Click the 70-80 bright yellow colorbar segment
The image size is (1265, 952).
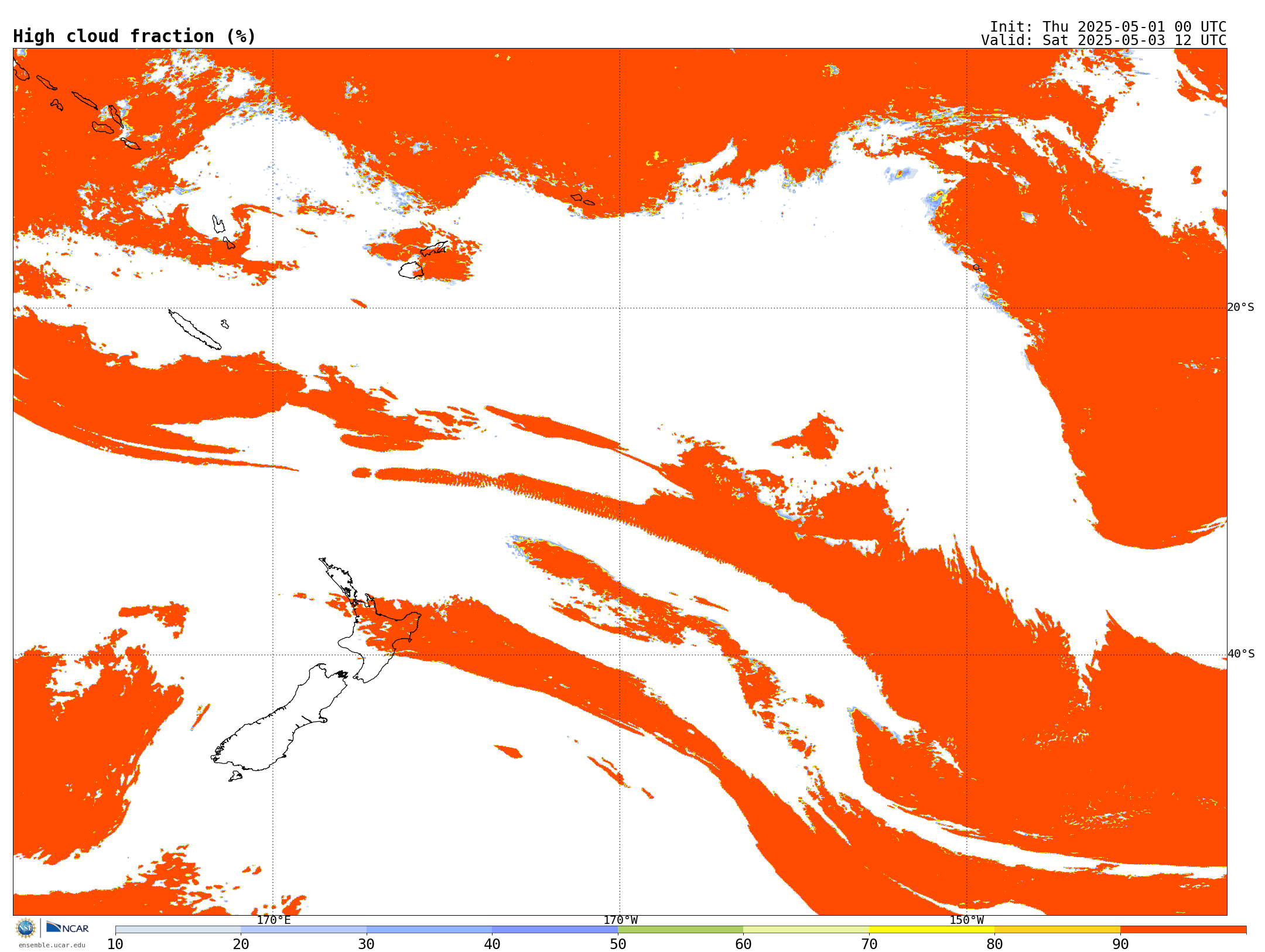click(932, 930)
